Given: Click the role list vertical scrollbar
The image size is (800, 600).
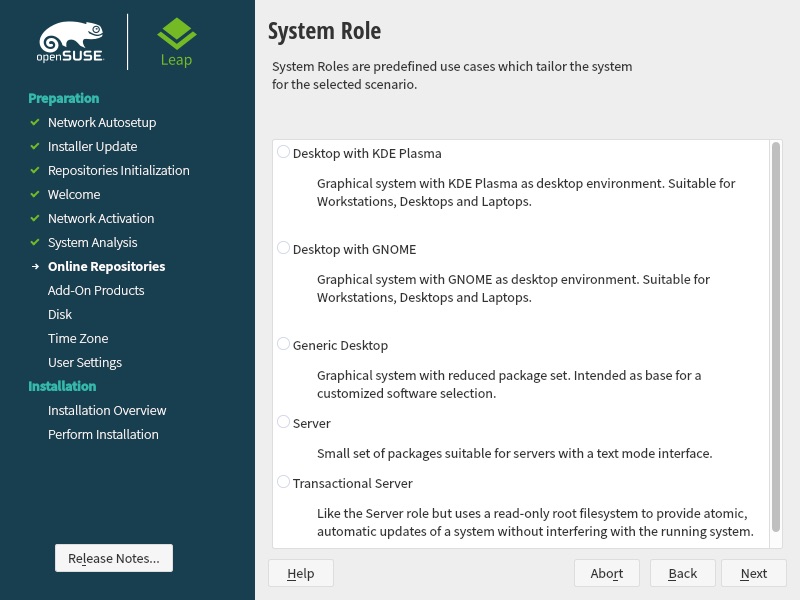Looking at the screenshot, I should 776,337.
